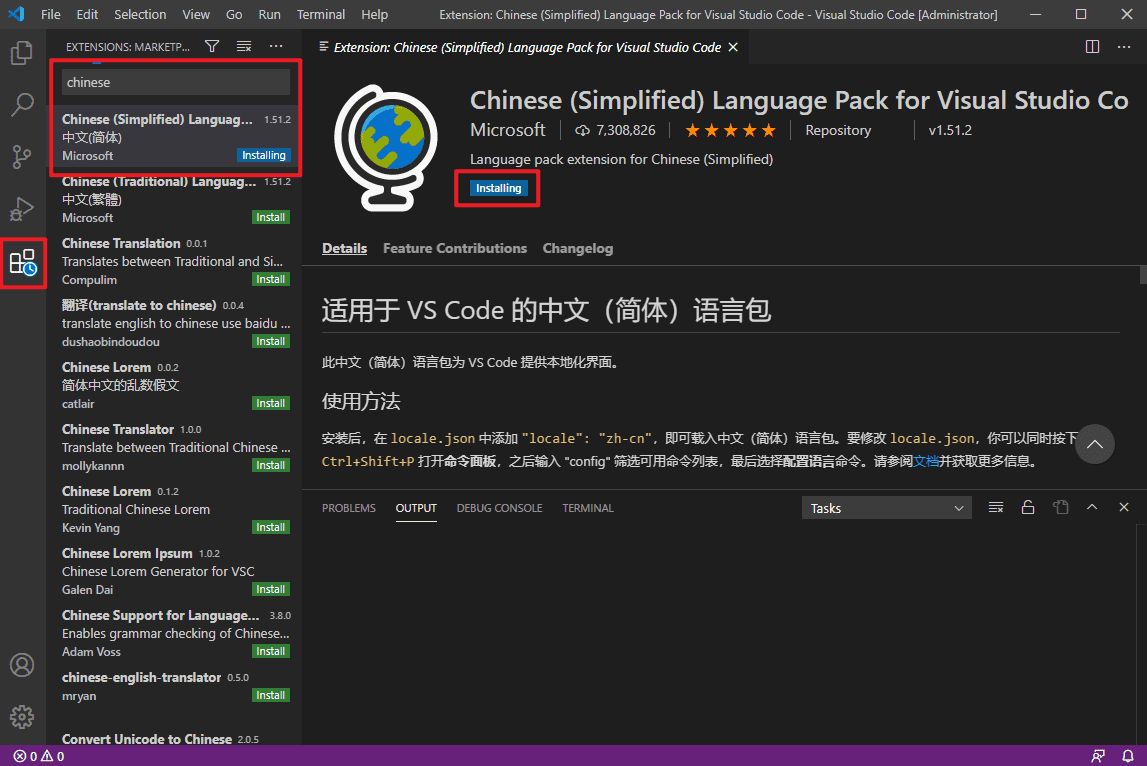Open the Repository link
The height and width of the screenshot is (766, 1147).
(838, 130)
